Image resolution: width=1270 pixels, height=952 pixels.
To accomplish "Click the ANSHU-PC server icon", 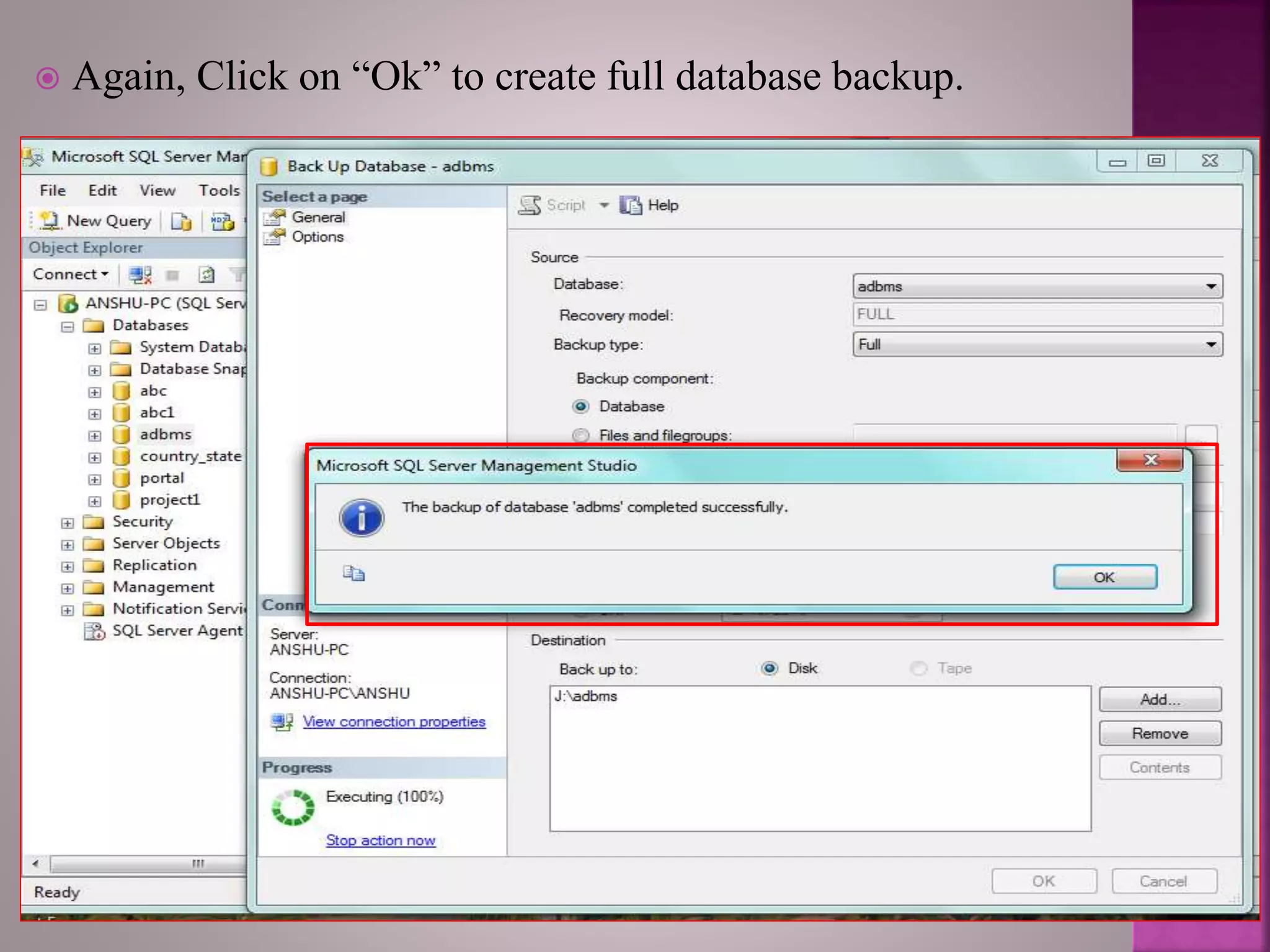I will 68,304.
